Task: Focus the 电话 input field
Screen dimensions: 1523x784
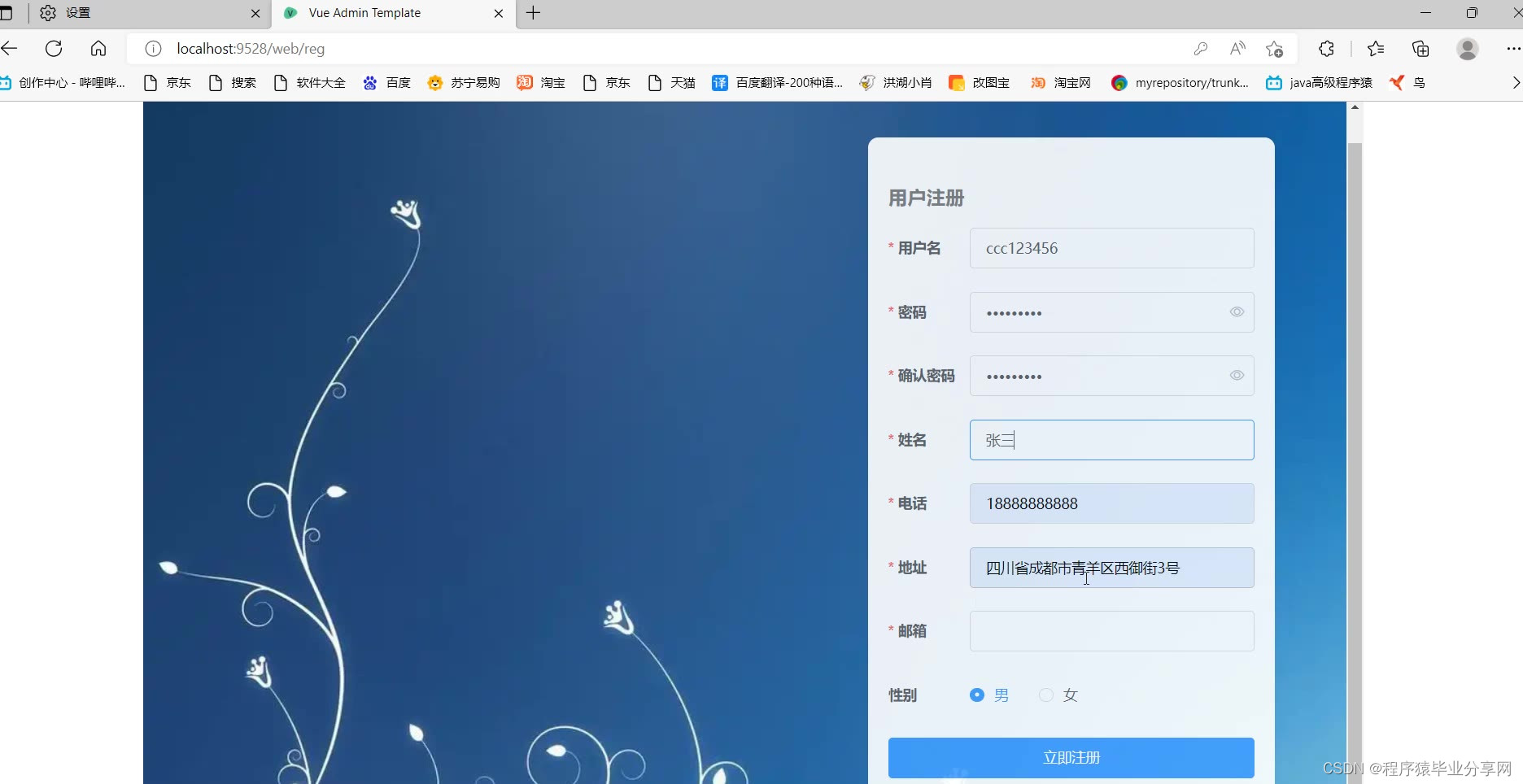Action: tap(1112, 503)
